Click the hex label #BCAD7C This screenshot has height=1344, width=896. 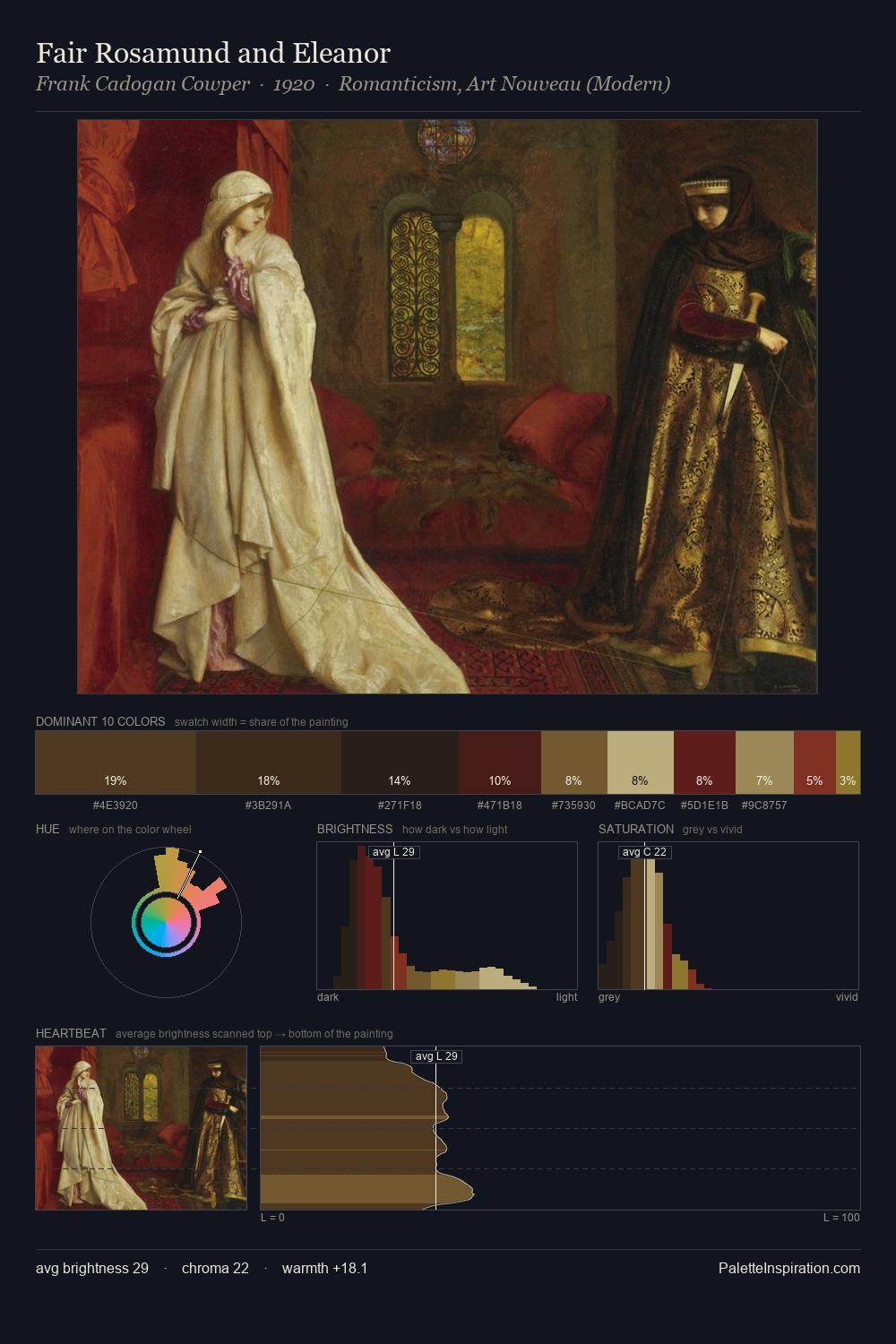click(x=640, y=805)
